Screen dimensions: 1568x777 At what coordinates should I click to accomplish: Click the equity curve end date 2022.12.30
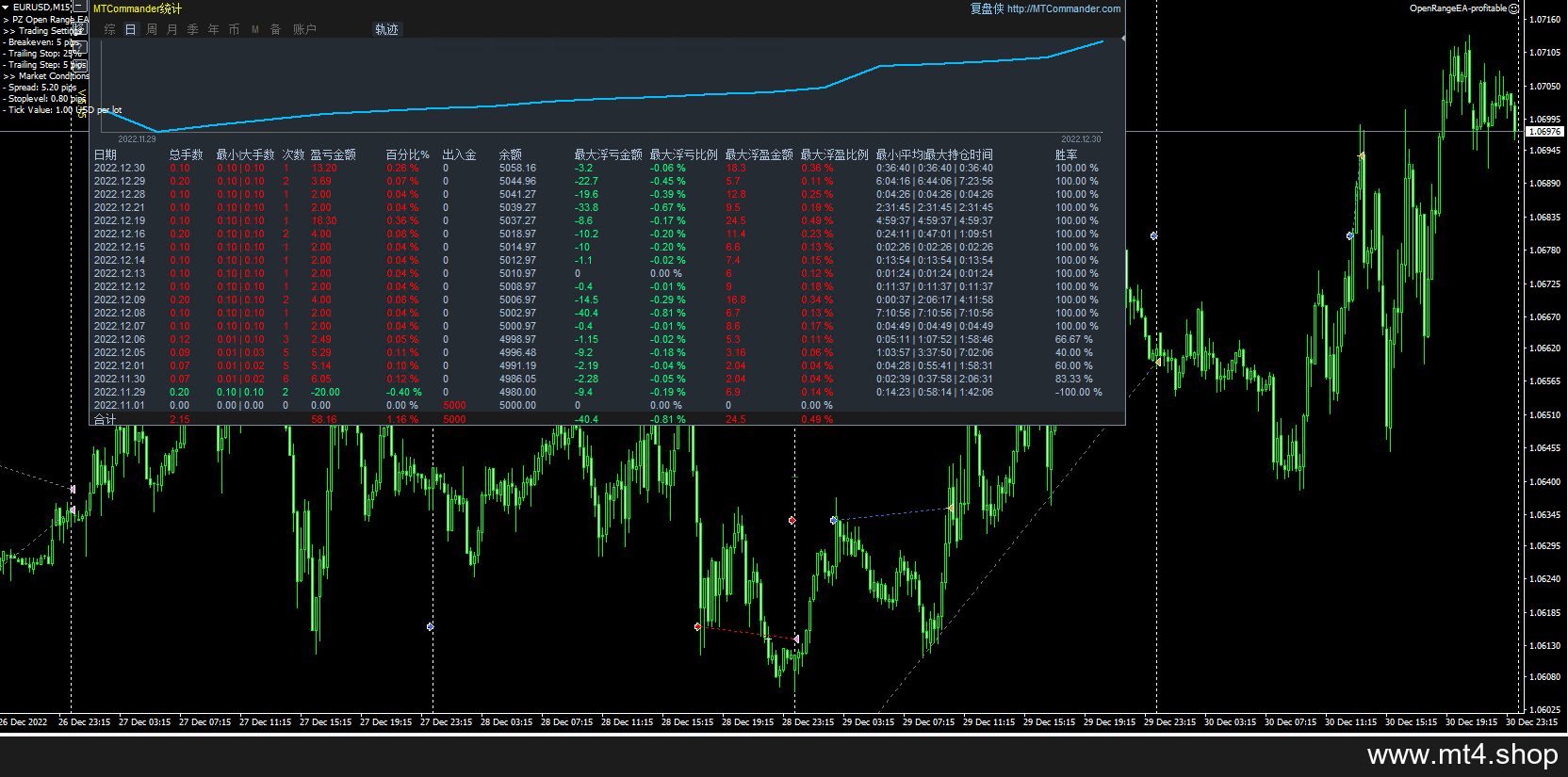[x=1081, y=139]
